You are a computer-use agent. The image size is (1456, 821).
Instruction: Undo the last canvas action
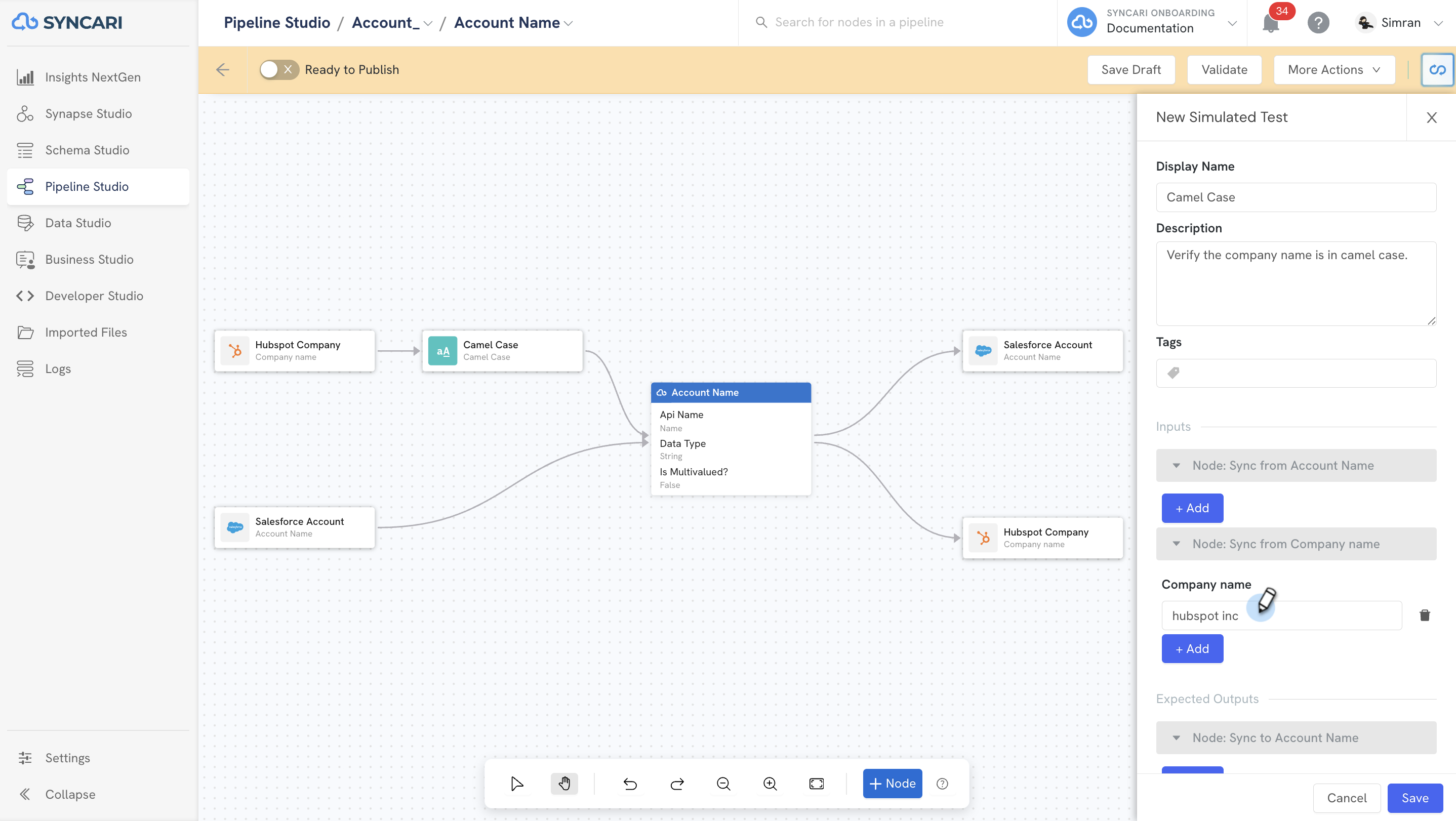[630, 784]
